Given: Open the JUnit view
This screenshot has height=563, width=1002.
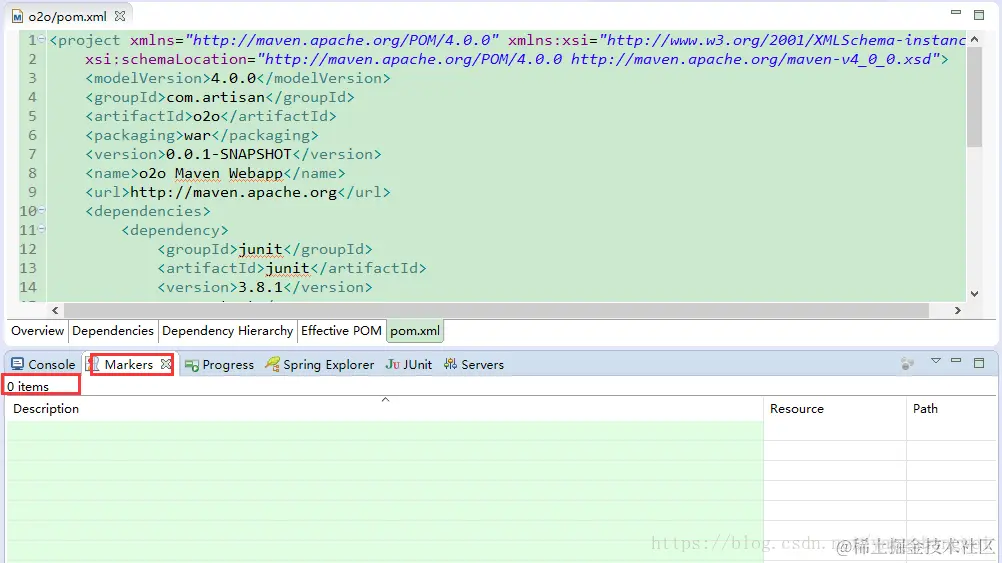Looking at the screenshot, I should tap(409, 364).
